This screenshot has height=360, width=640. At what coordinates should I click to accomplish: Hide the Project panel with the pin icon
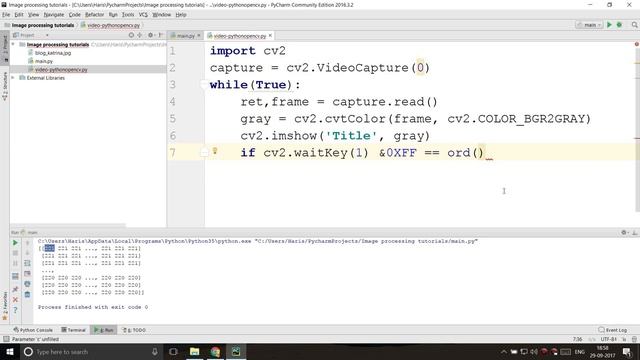tap(160, 35)
